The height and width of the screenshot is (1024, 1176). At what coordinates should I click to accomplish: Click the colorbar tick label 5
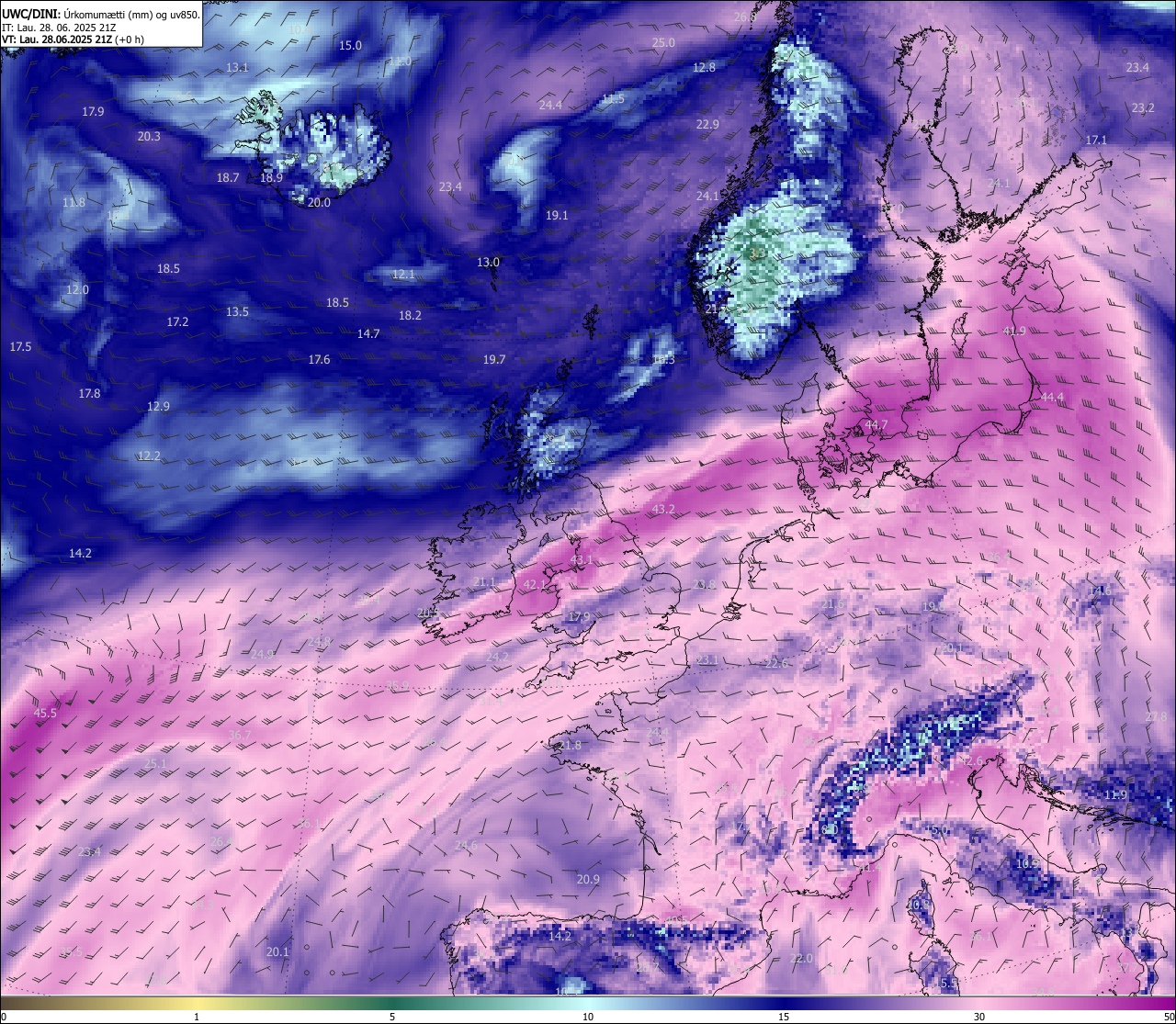392,1017
